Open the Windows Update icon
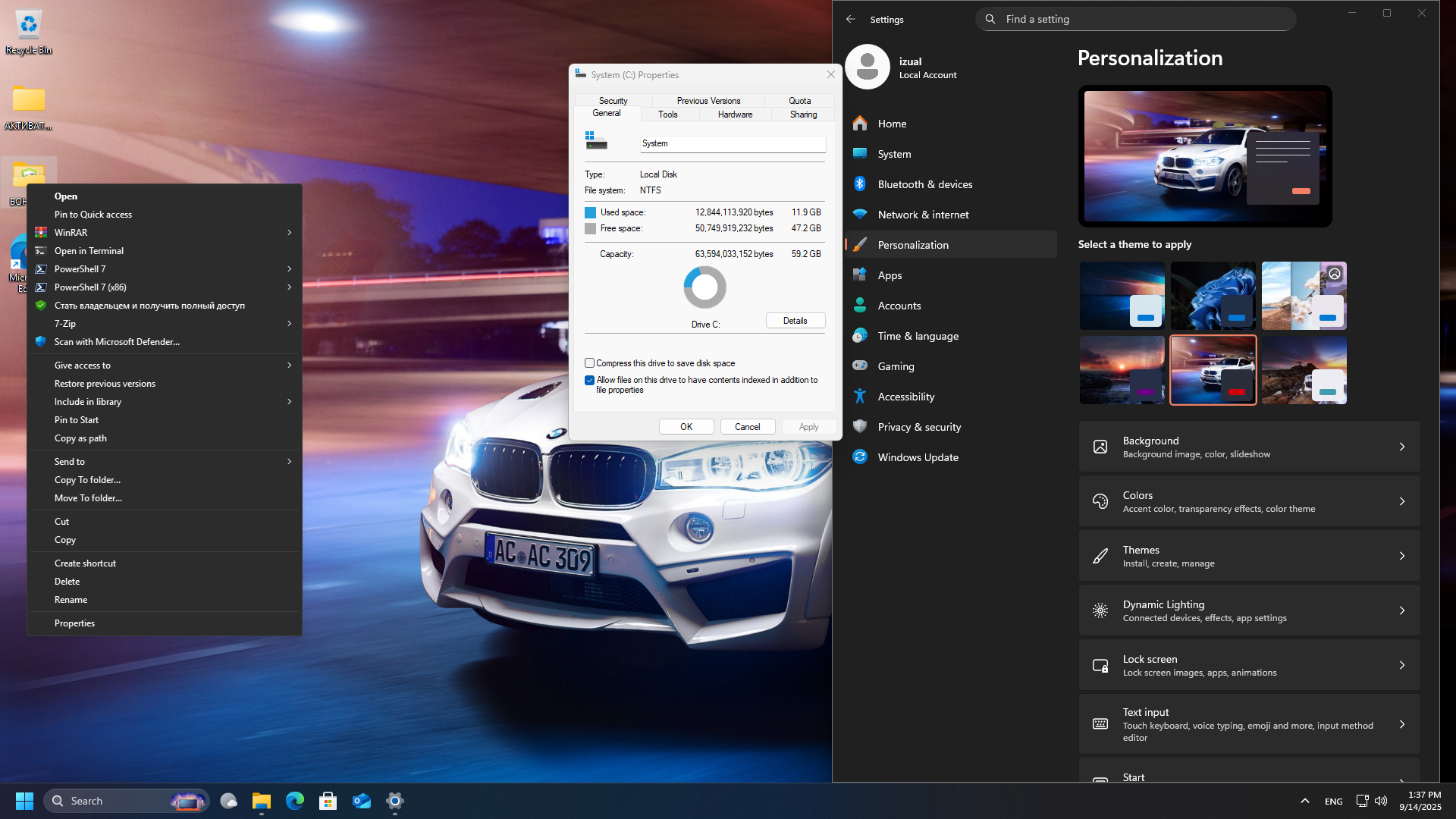Screen dimensions: 1456x819 (x=860, y=457)
